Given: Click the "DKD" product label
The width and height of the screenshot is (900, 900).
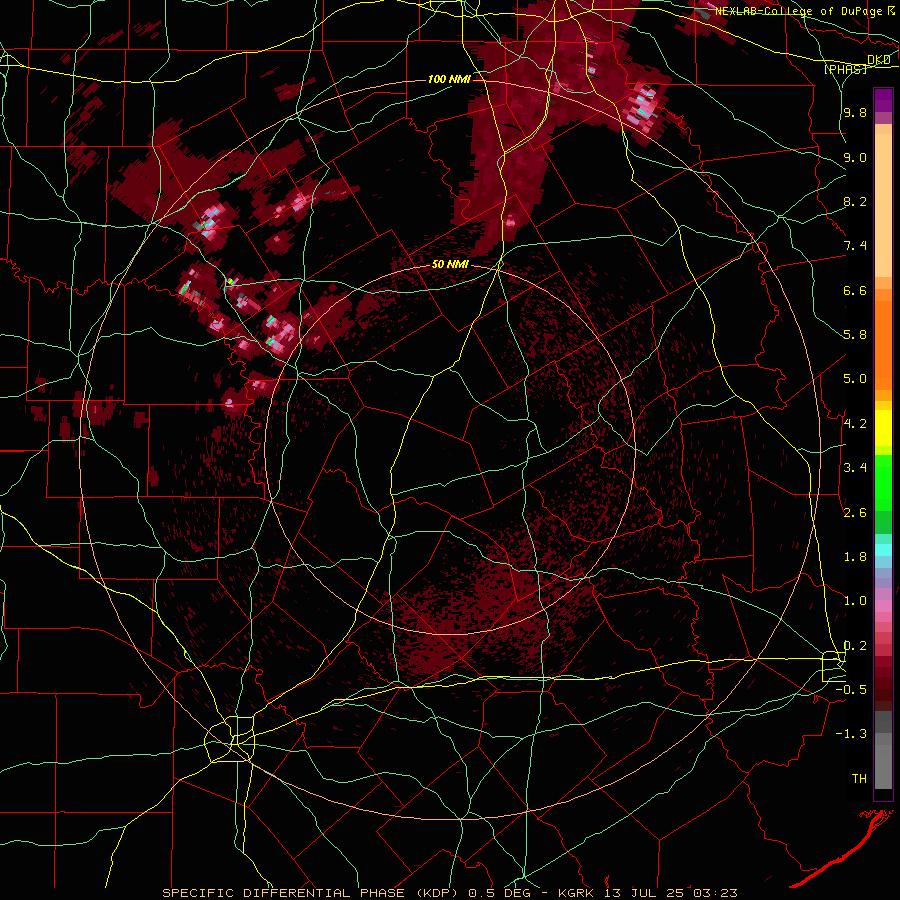Looking at the screenshot, I should coord(879,60).
